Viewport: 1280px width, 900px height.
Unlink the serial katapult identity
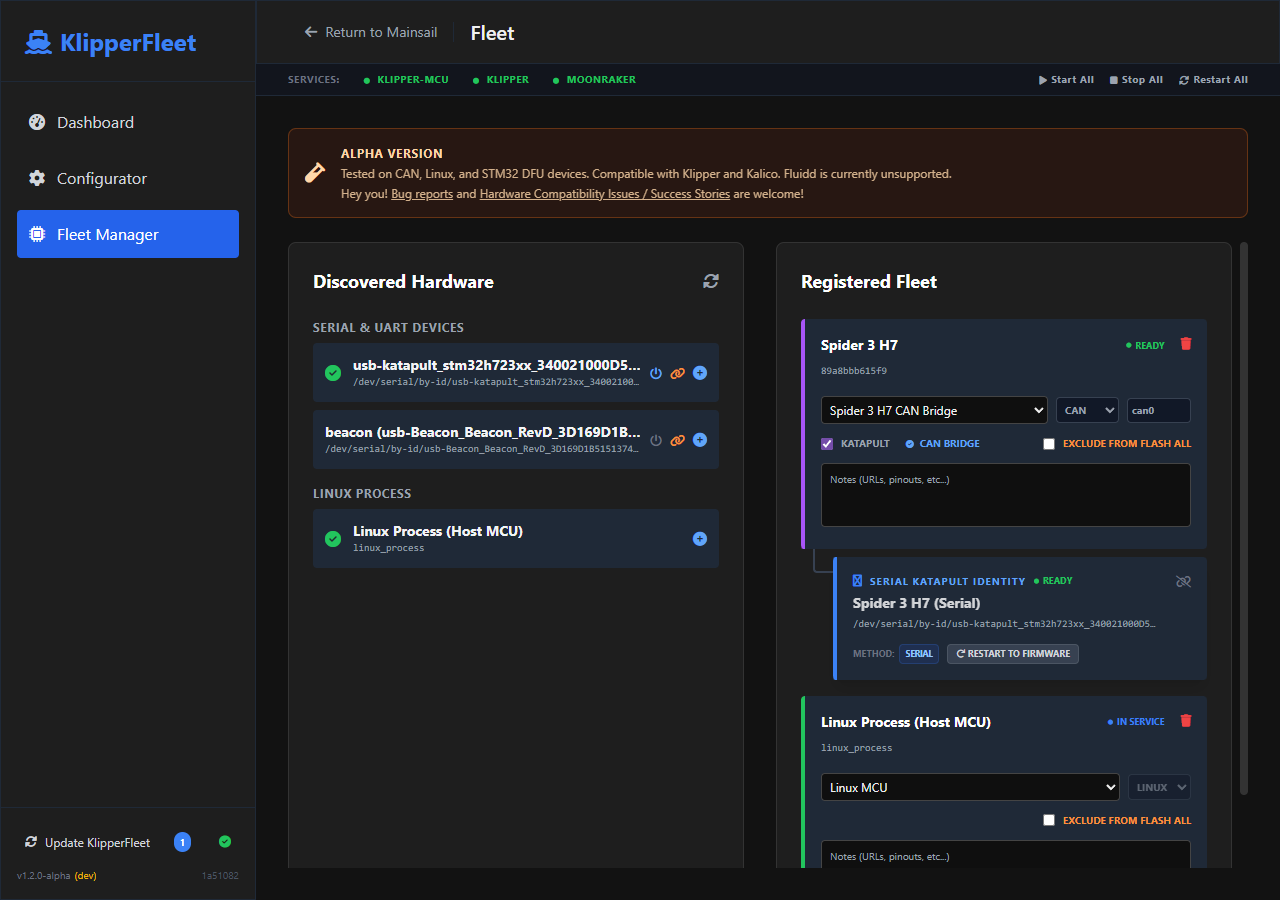pos(1184,581)
